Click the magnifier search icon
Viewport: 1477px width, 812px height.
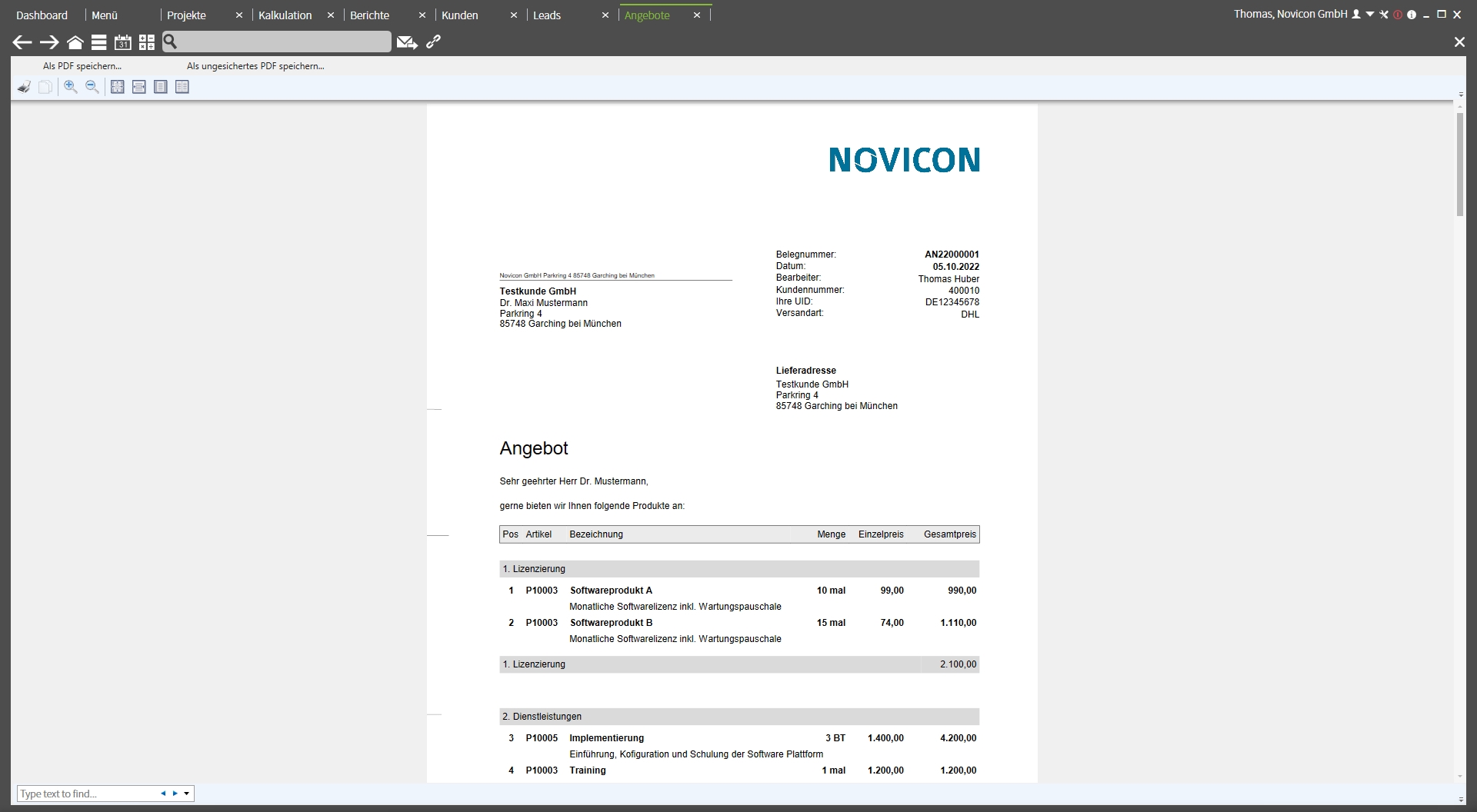click(x=171, y=42)
